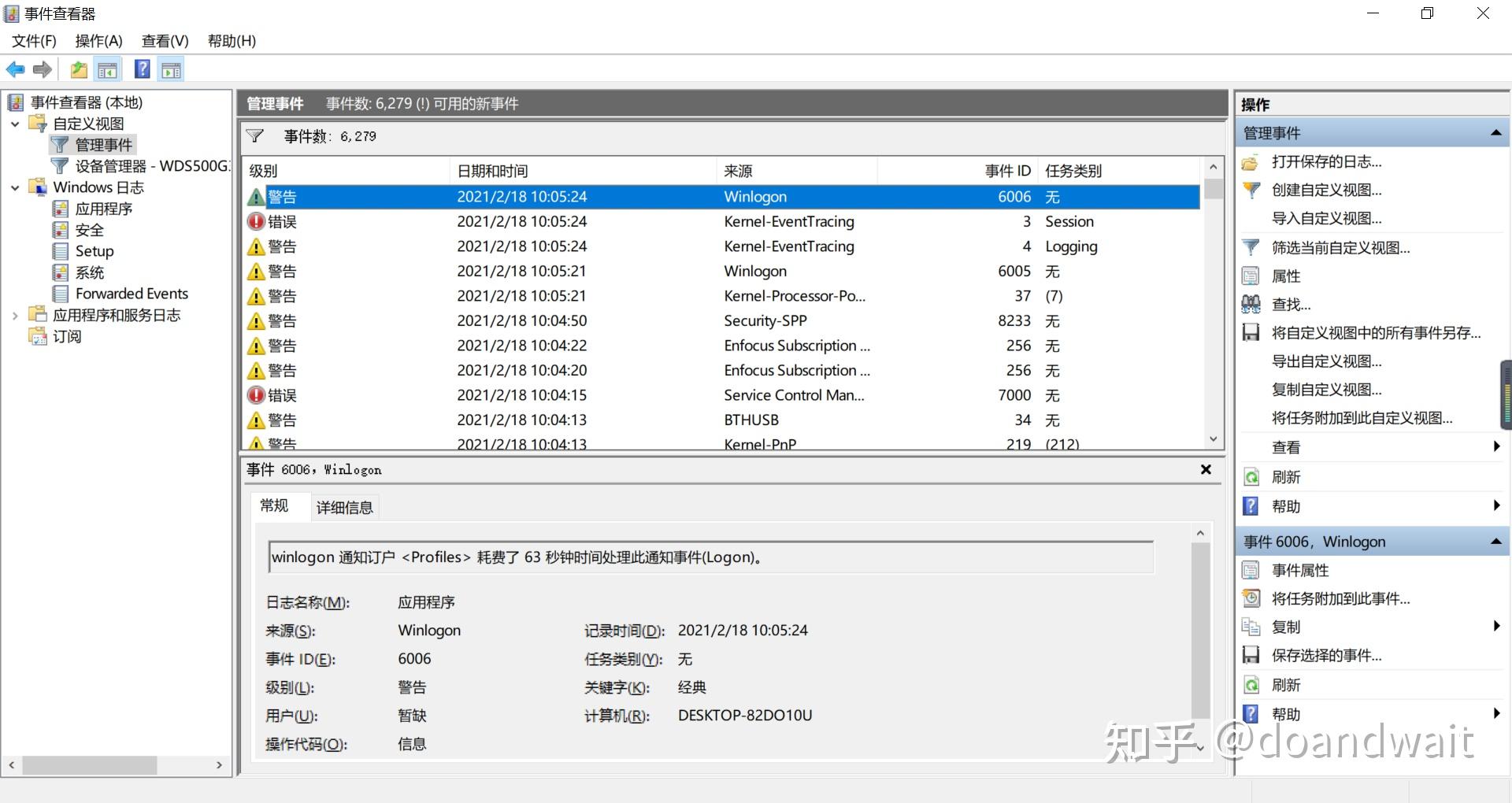Viewport: 1512px width, 803px height.
Task: Open the 查找 (Find) binoculars icon
Action: click(x=1251, y=304)
